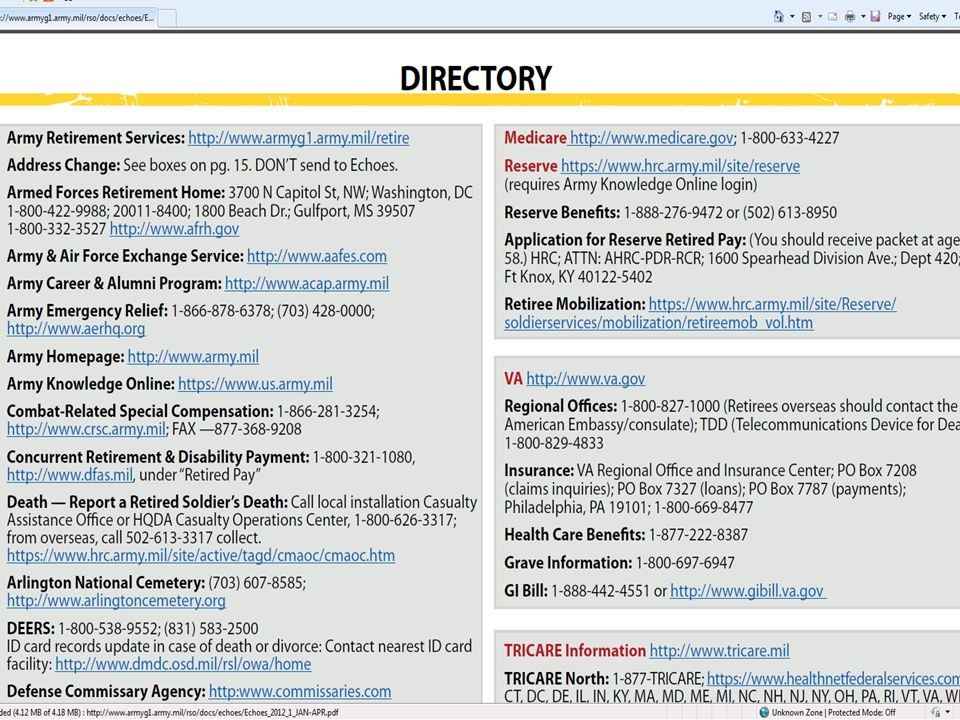Open the www.va.gov link
The image size is (960, 720).
[x=585, y=379]
